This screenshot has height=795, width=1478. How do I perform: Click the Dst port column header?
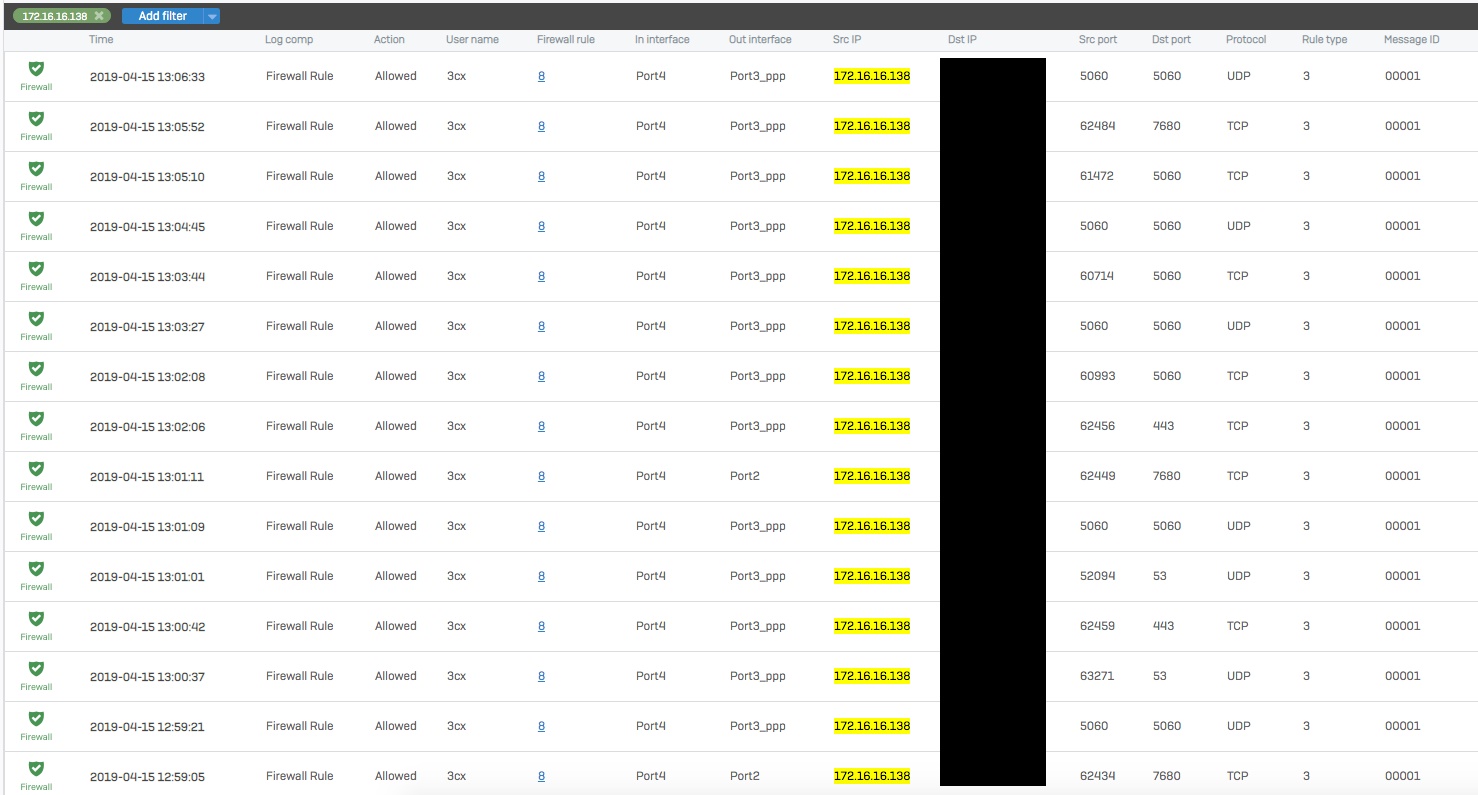(x=1171, y=40)
